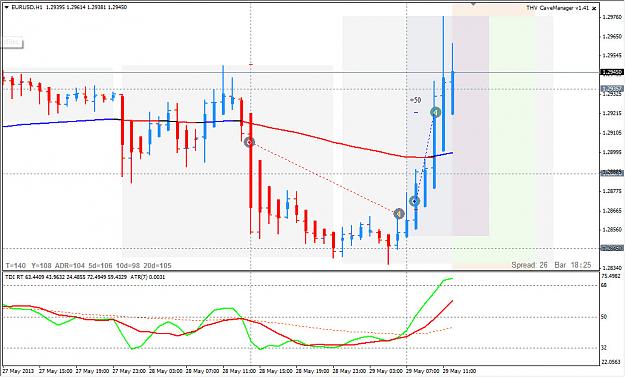Select the green trade arrow marker near the +50 label
This screenshot has height=377, width=625.
click(436, 112)
